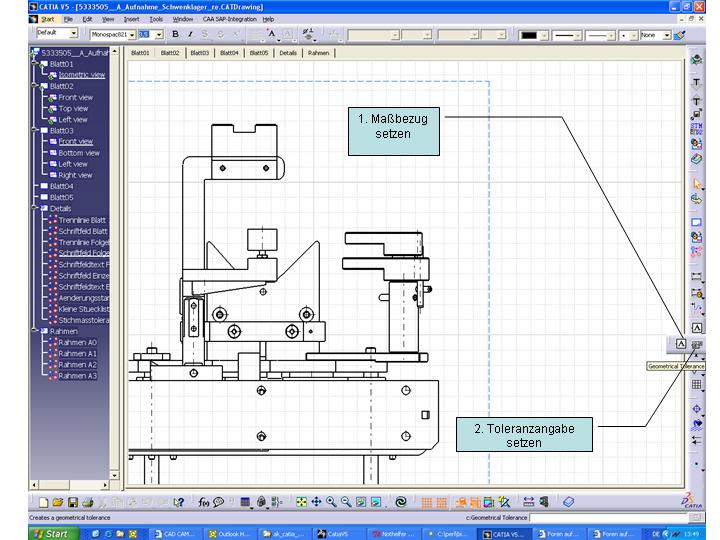Select Kleine Stueckliste tree item

84,309
